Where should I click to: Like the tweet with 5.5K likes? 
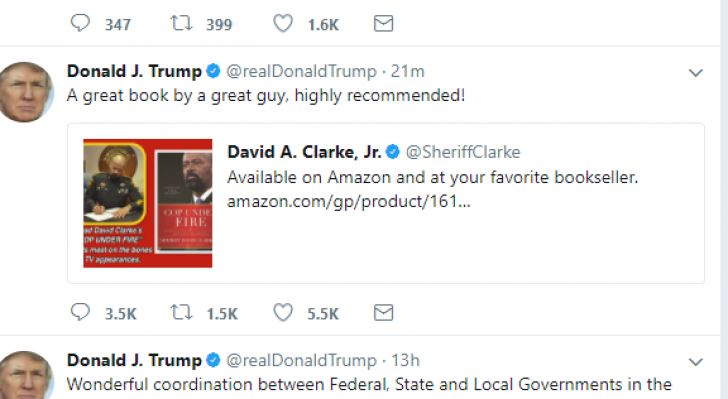pyautogui.click(x=283, y=313)
